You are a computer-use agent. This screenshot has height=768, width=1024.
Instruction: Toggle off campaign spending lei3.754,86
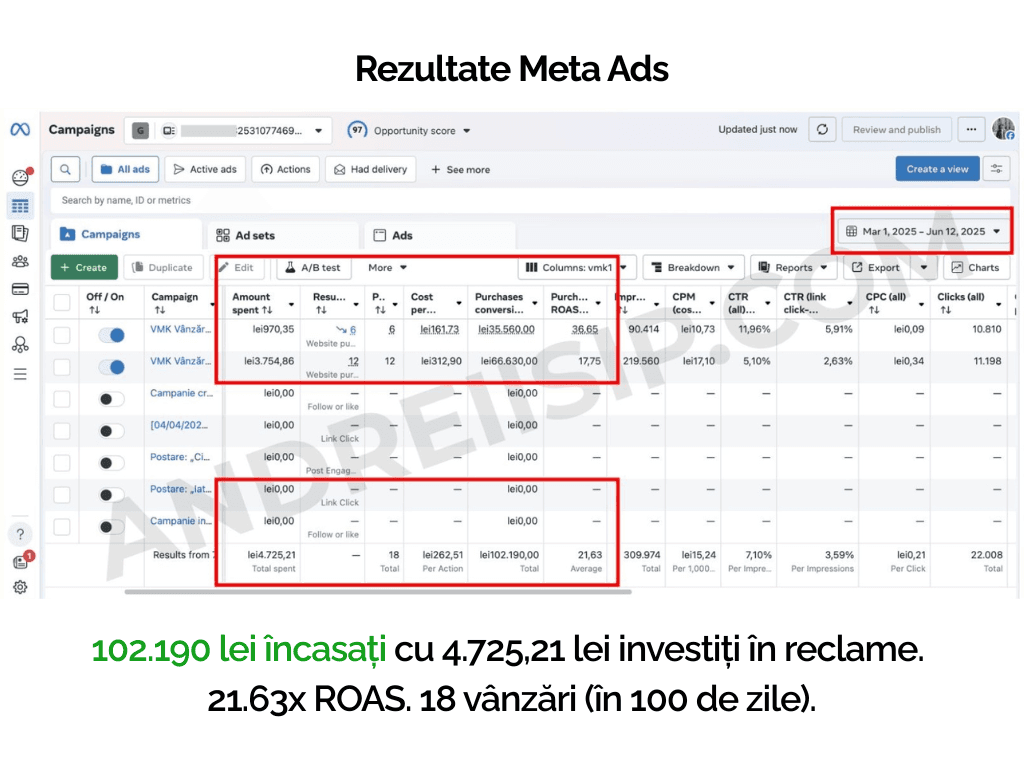tap(112, 367)
